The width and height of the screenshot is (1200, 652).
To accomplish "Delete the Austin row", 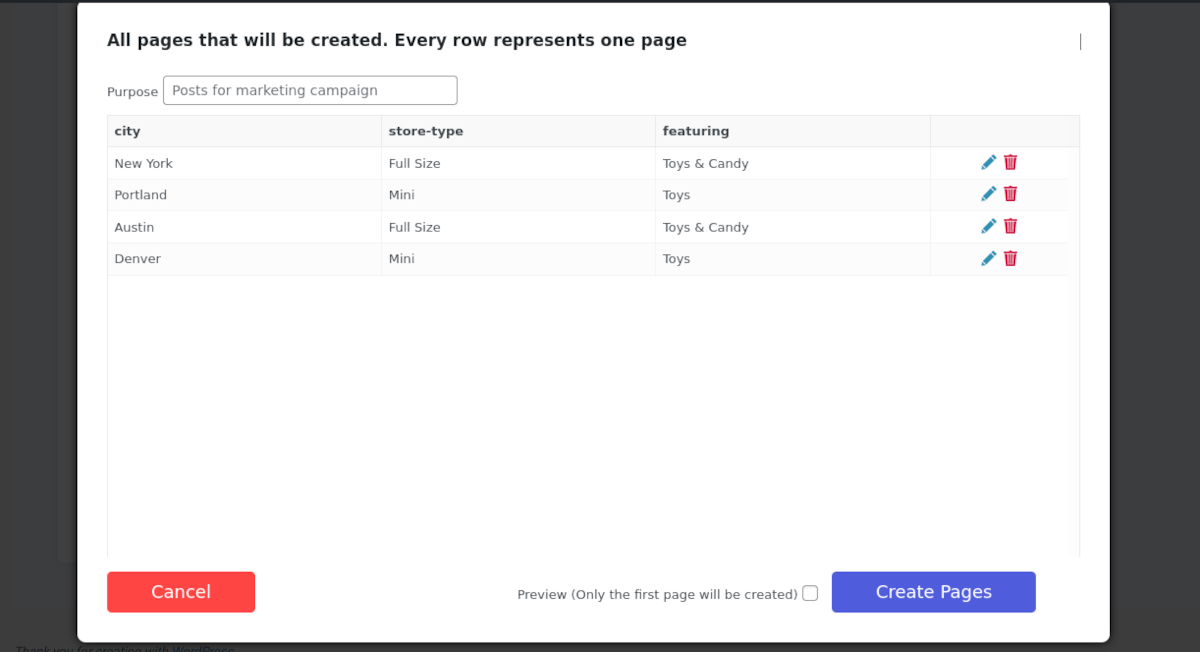I will click(1010, 226).
